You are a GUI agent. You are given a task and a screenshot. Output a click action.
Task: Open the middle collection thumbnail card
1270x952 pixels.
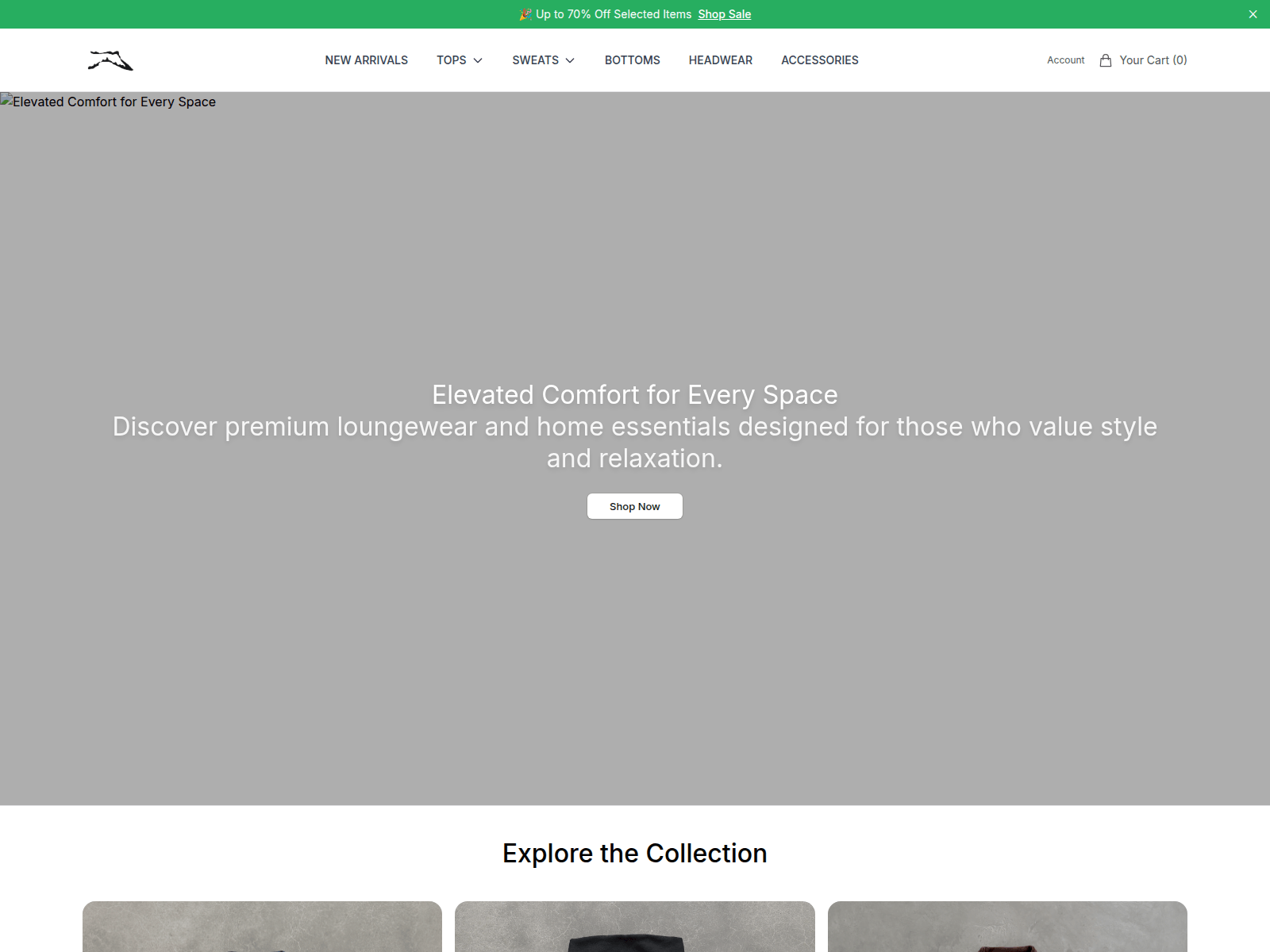635,927
